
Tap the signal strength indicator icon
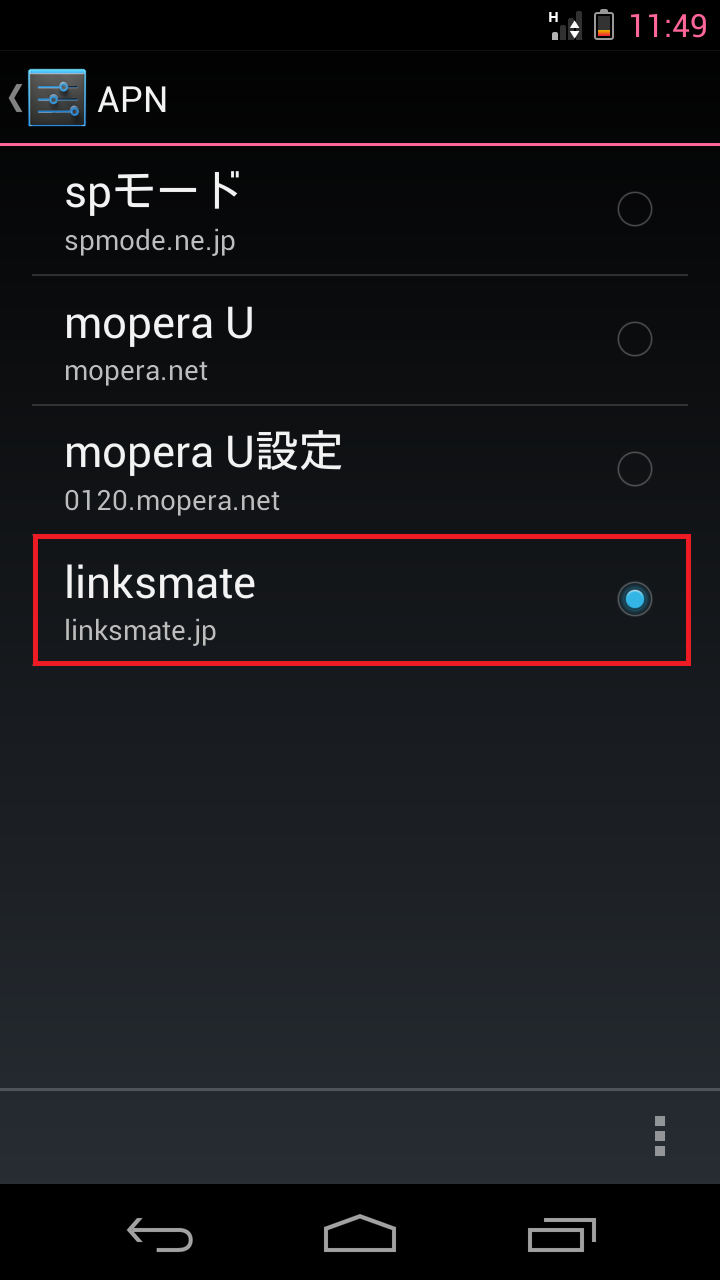(566, 25)
